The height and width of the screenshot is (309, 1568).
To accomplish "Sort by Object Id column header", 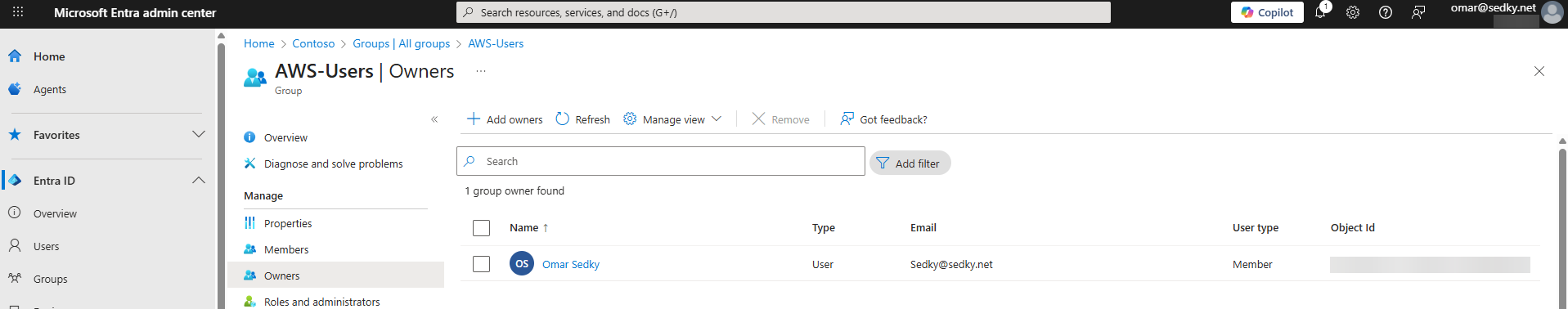I will [x=1353, y=228].
